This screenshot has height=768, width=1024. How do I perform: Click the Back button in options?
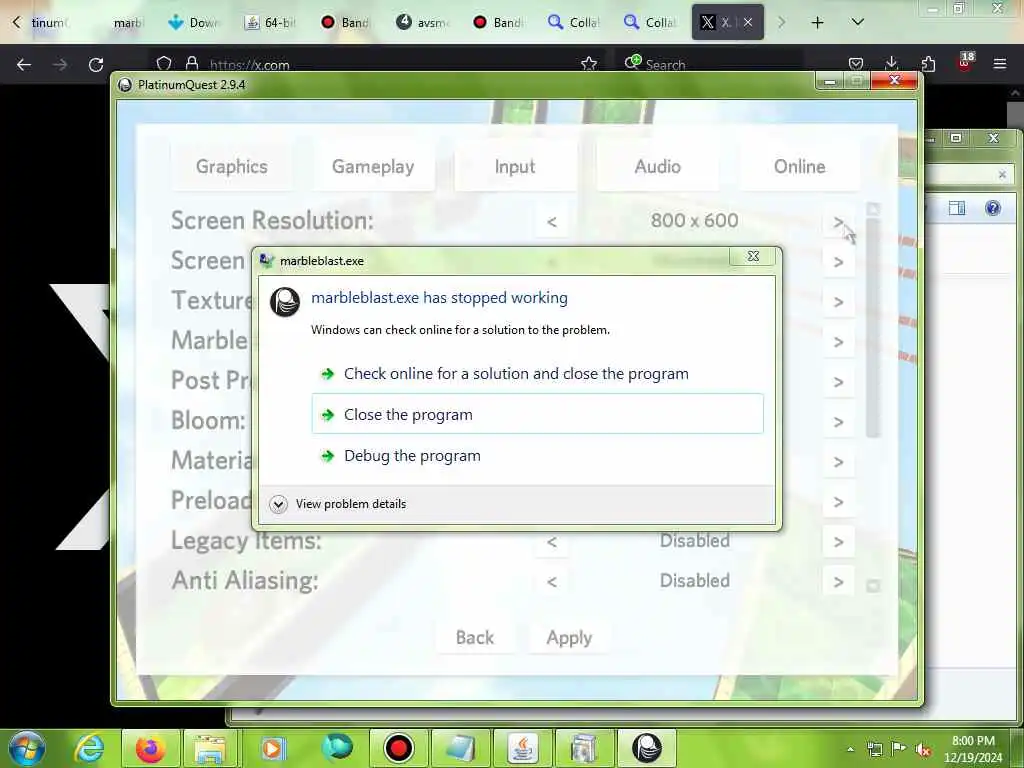pos(475,637)
